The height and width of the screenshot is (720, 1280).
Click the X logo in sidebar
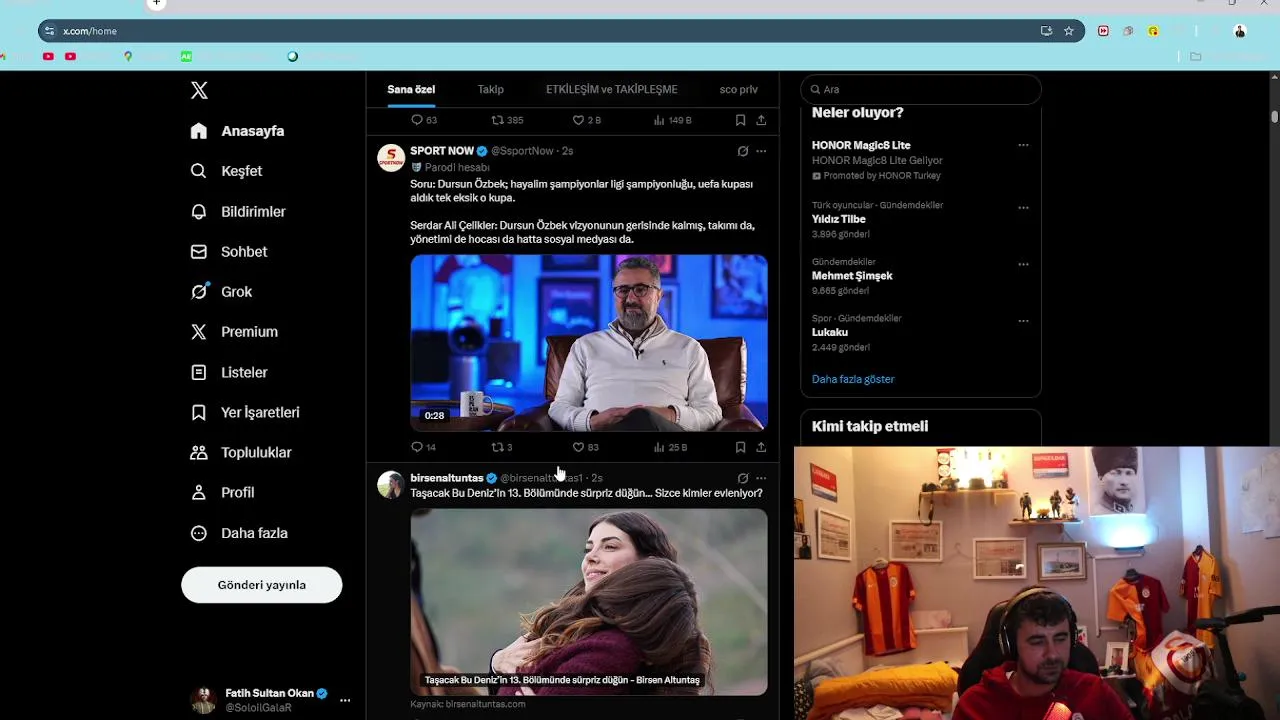point(199,90)
